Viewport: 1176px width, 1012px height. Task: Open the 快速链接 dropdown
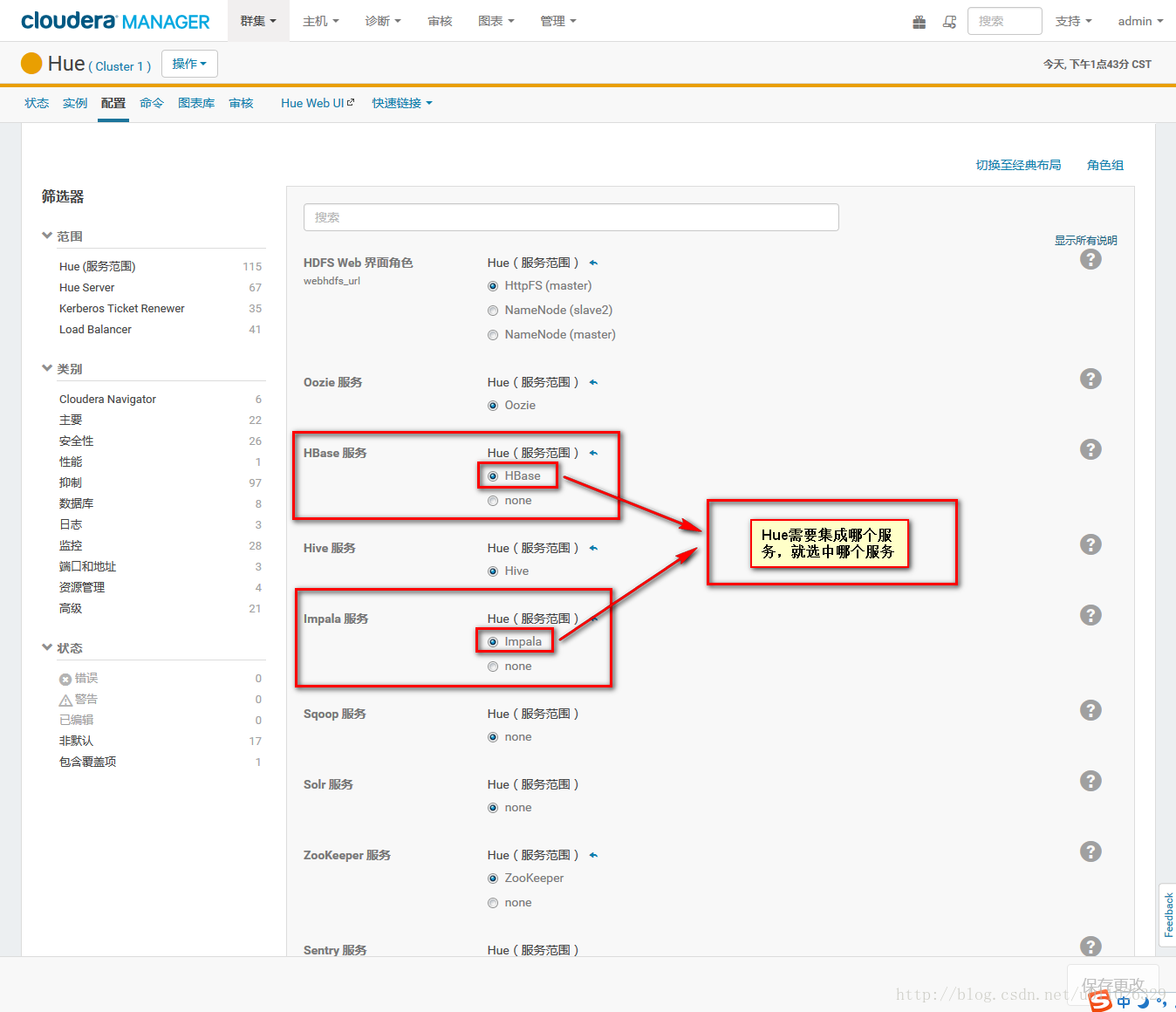click(402, 103)
